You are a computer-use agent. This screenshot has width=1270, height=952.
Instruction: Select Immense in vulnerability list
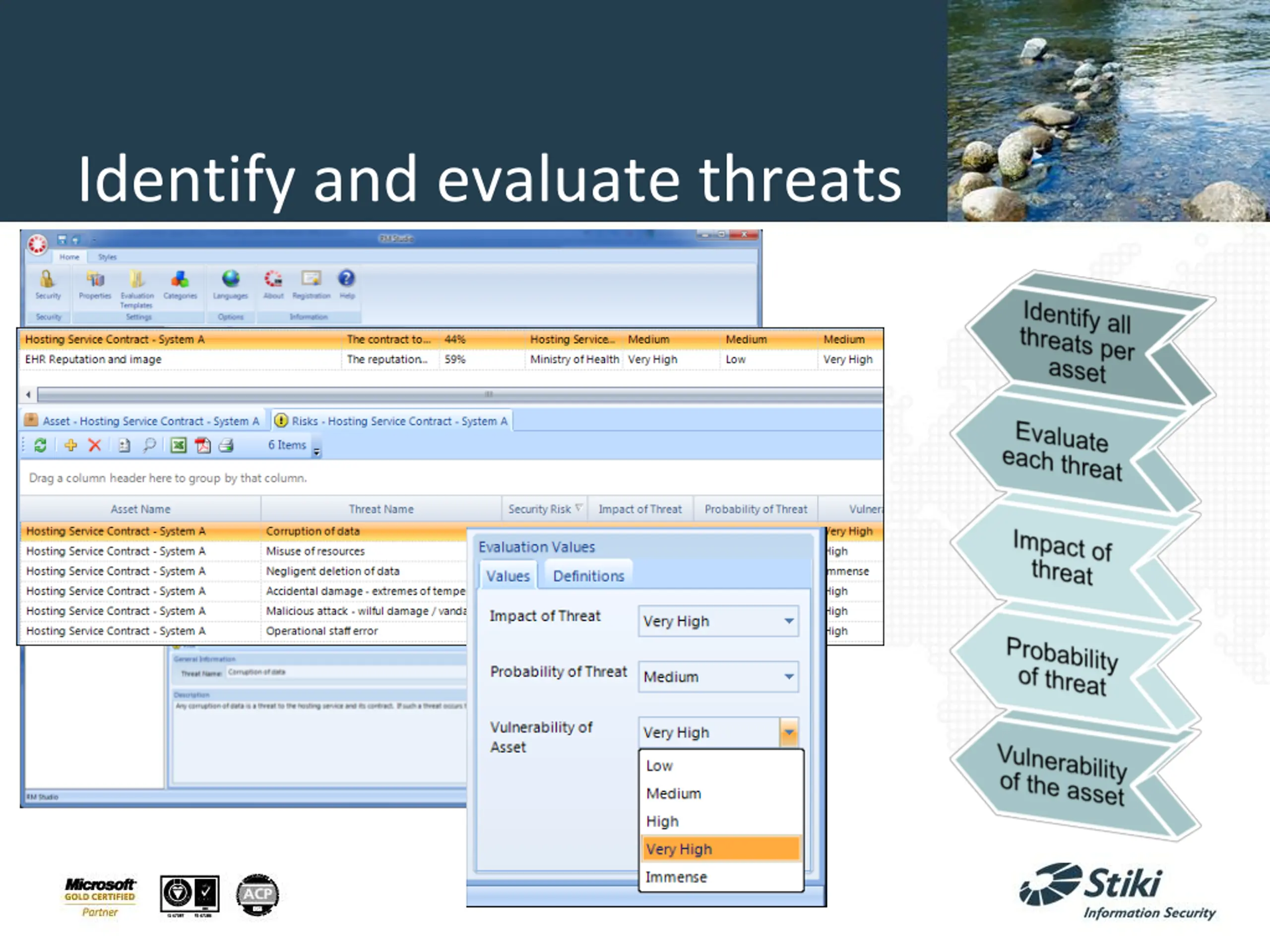point(676,877)
